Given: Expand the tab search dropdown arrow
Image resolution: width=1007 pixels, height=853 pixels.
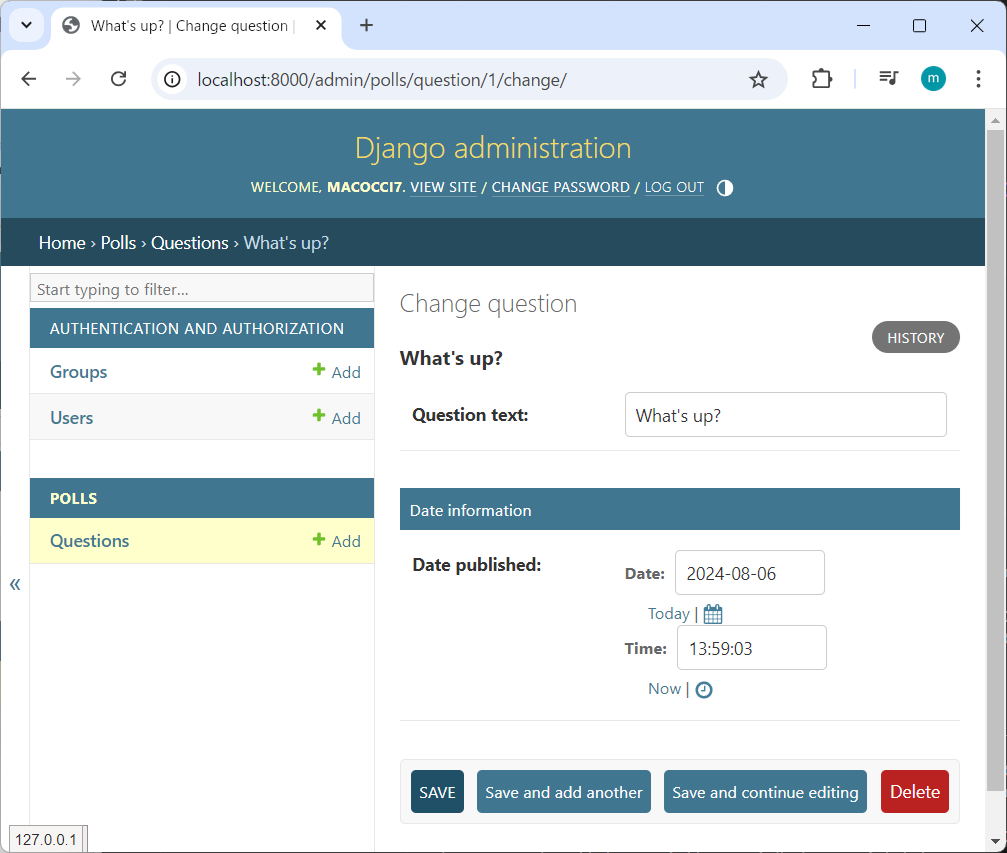Looking at the screenshot, I should [x=27, y=26].
